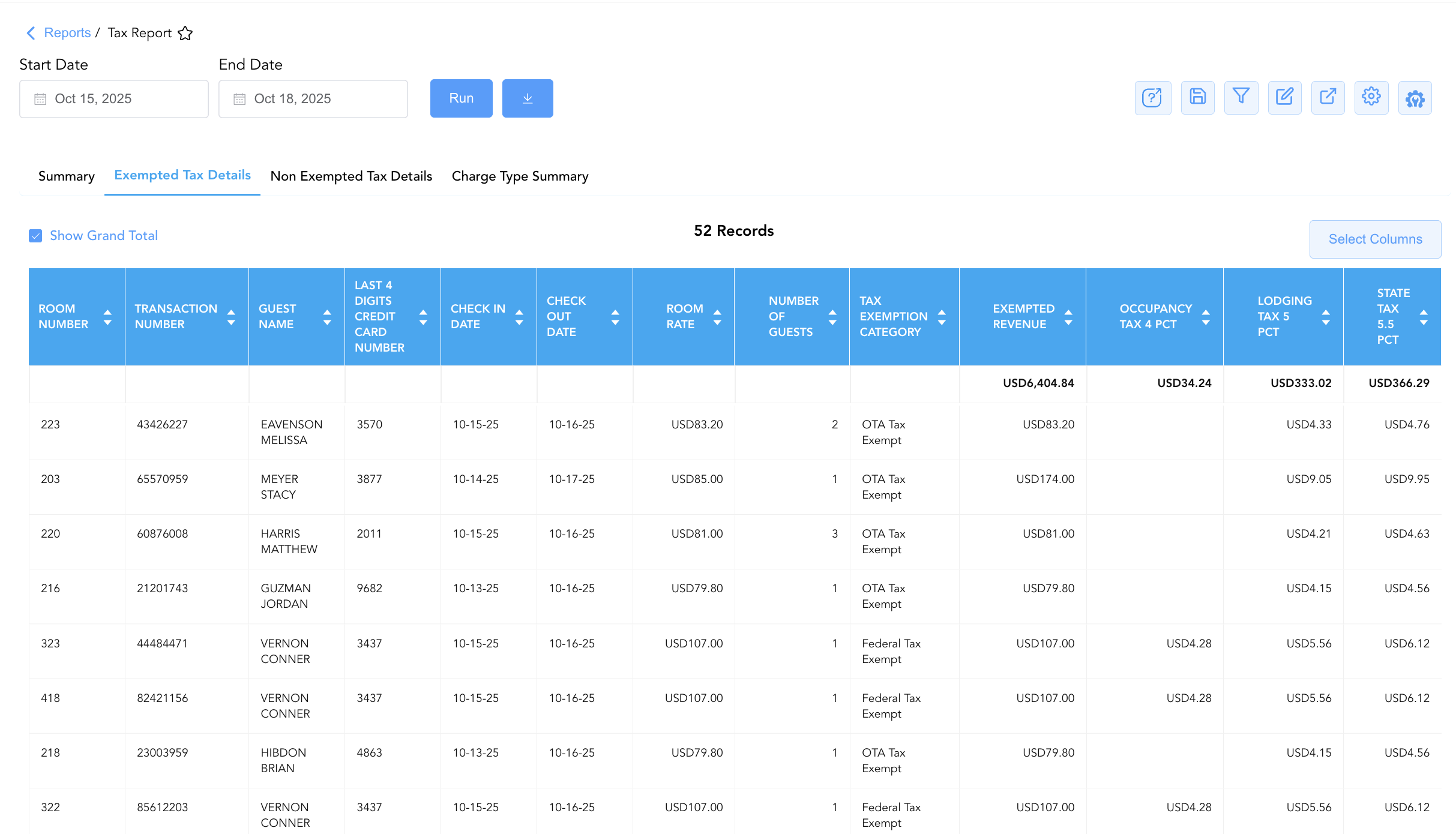Click the save report floppy icon
This screenshot has width=1456, height=834.
coord(1197,98)
